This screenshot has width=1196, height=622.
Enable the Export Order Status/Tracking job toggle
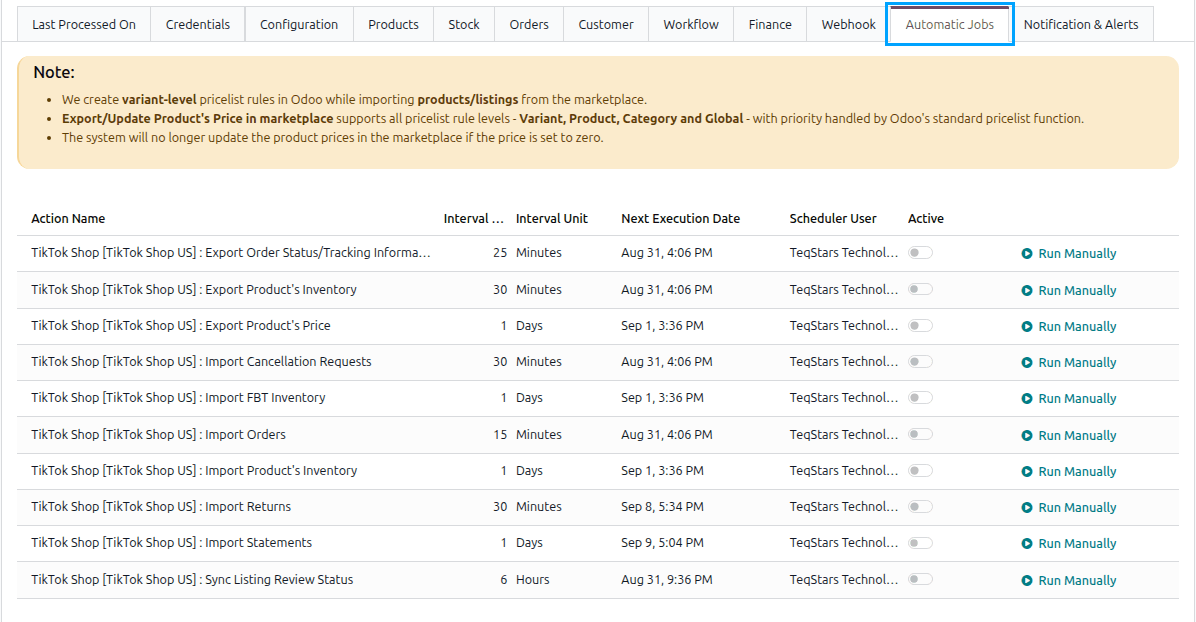(x=921, y=253)
